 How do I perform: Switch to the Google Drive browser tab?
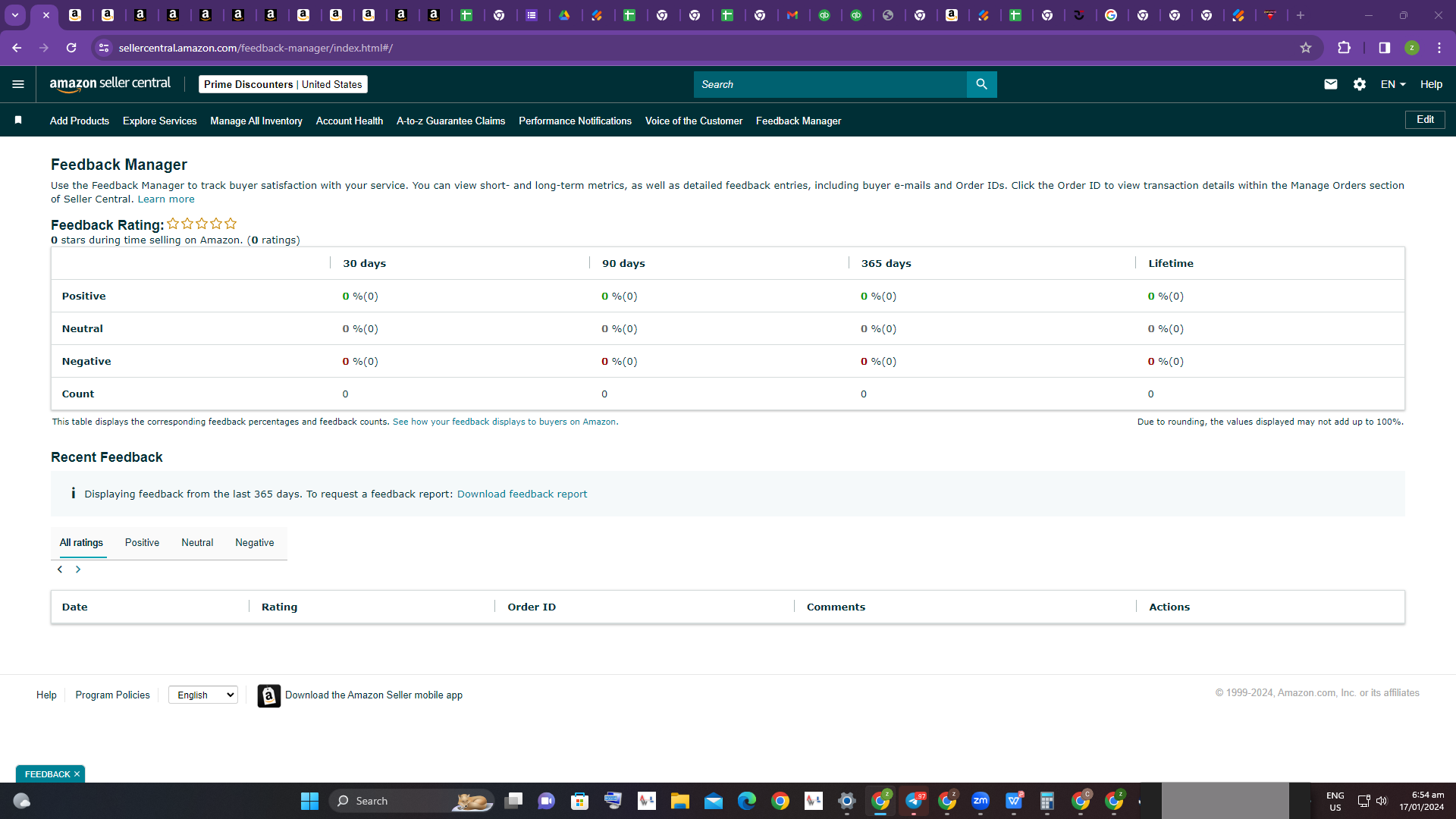point(564,15)
